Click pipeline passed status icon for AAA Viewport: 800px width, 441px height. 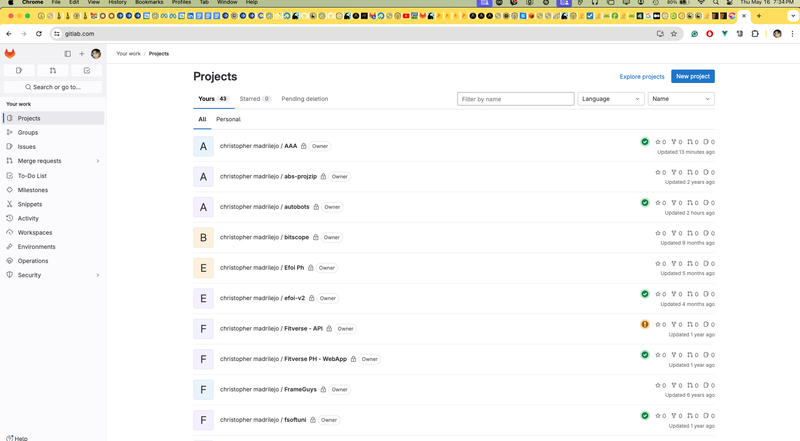pos(645,142)
